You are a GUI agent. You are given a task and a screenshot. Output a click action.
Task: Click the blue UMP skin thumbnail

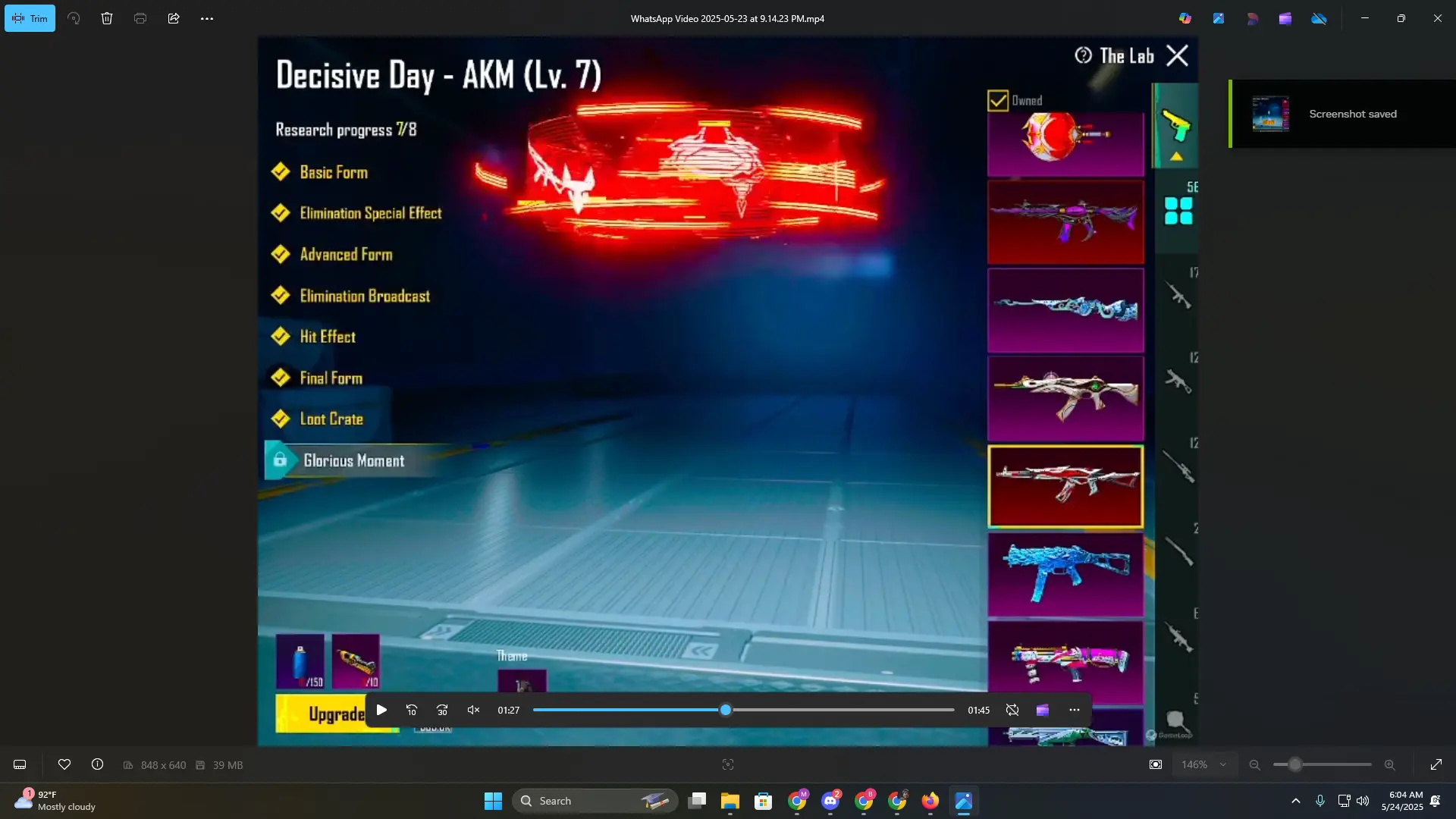[1065, 575]
